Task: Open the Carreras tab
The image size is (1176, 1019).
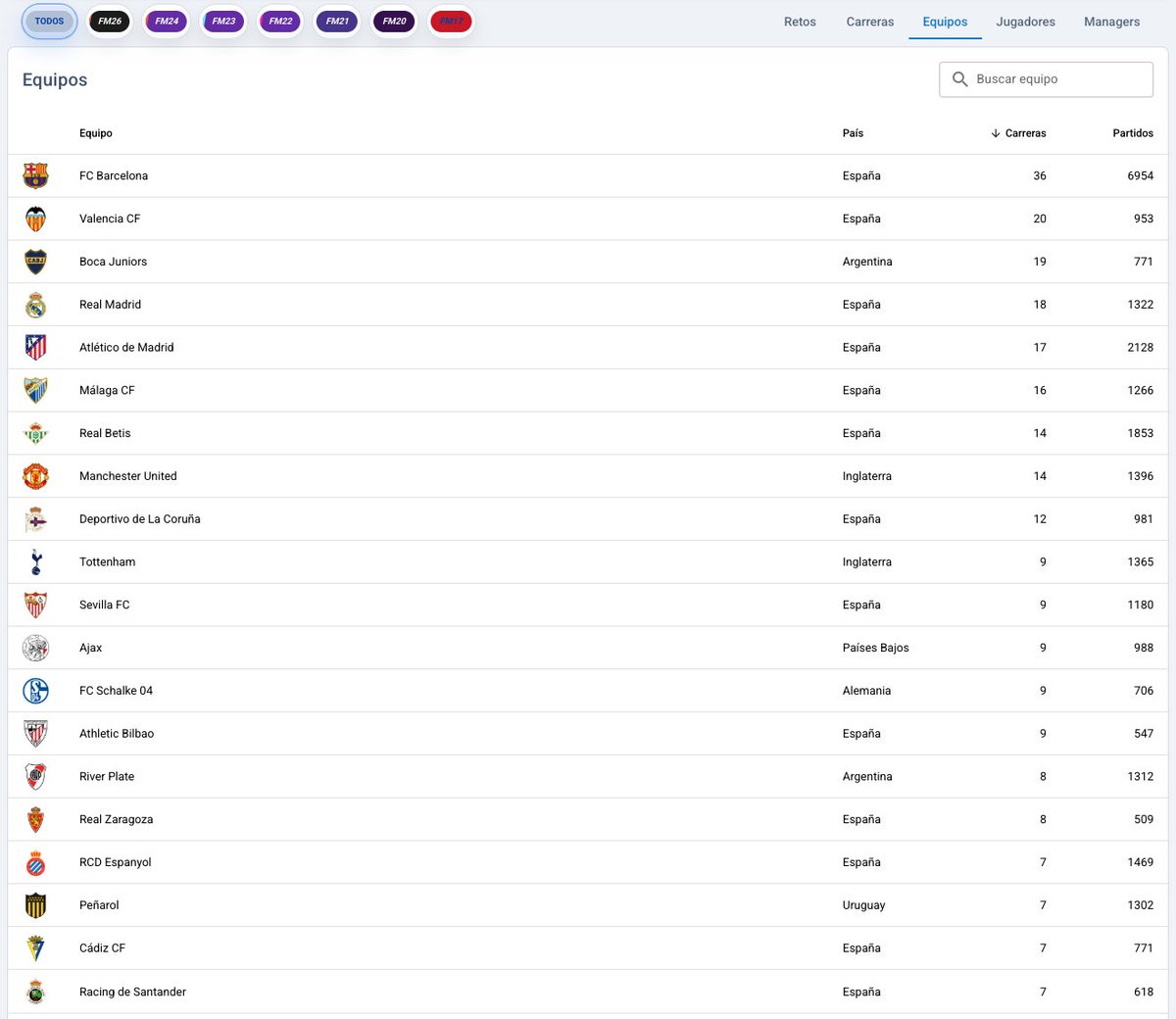Action: click(870, 22)
